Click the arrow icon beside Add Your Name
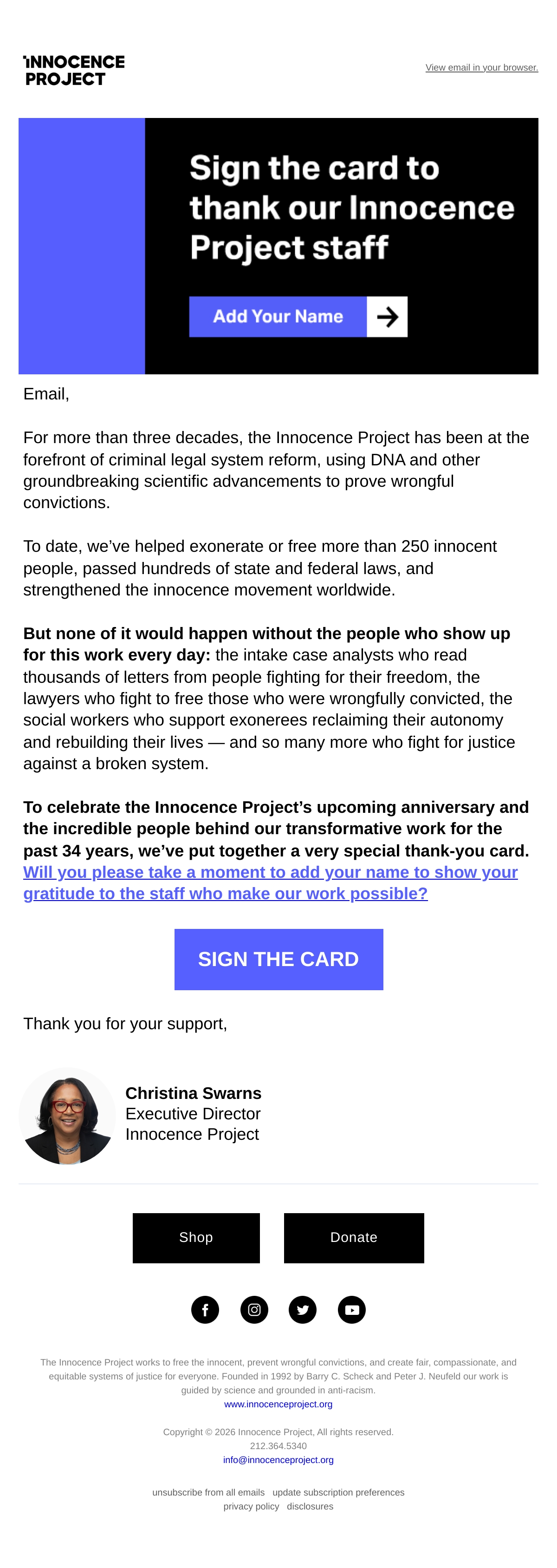Screen dimensions: 557x1568 (x=387, y=316)
